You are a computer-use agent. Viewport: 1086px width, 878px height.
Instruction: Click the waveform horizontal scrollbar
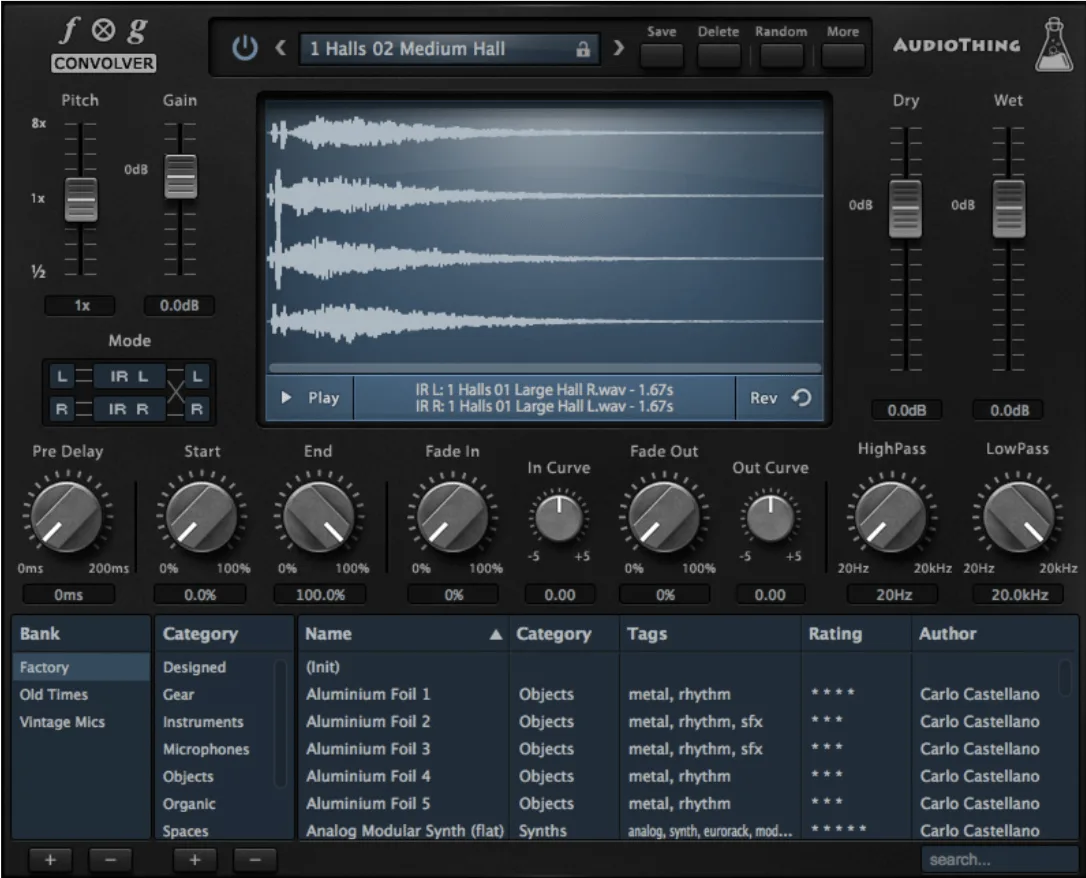pos(545,368)
